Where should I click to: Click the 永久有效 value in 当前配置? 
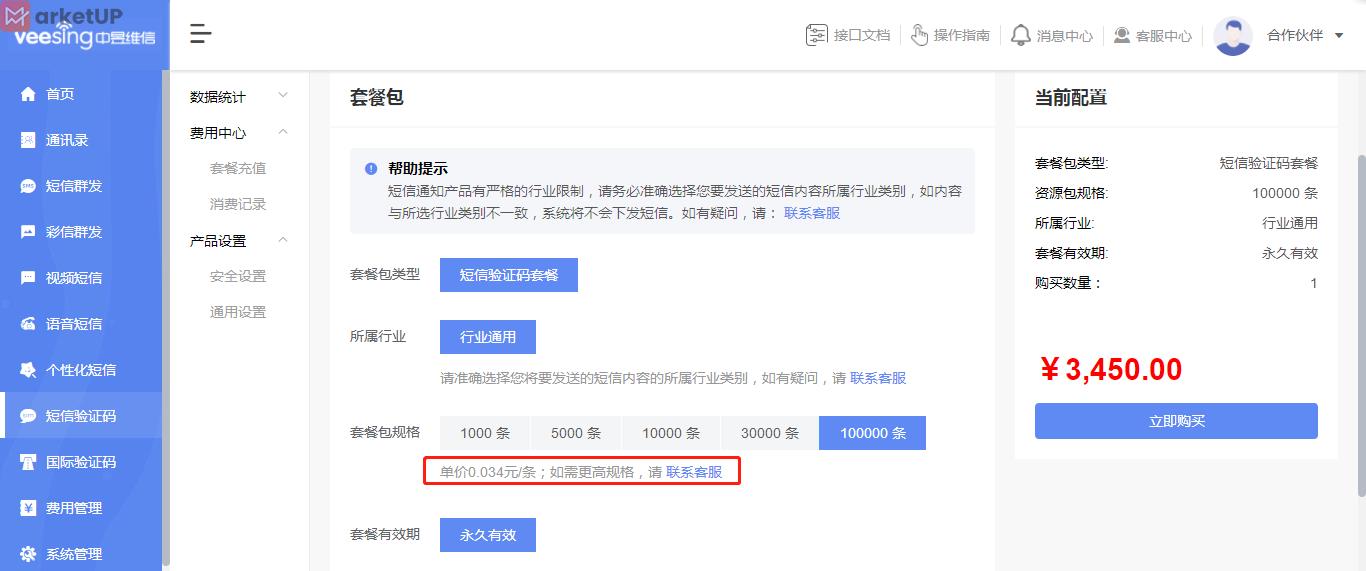point(1290,253)
